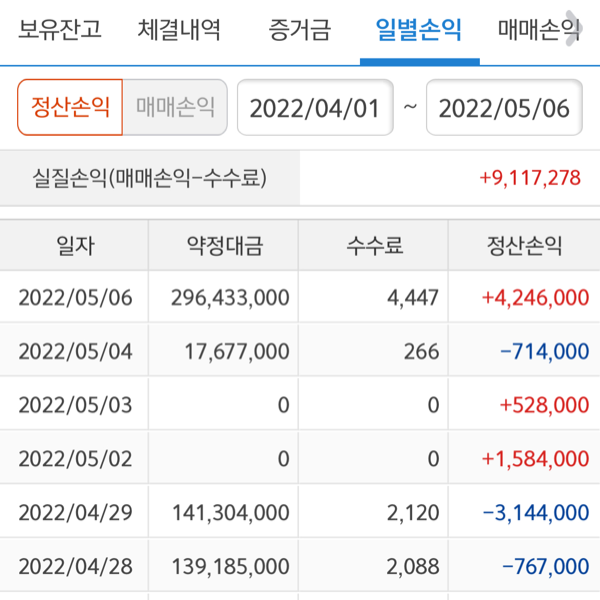The height and width of the screenshot is (600, 600).
Task: Open the end date 2022/05/06 picker
Action: (x=505, y=108)
